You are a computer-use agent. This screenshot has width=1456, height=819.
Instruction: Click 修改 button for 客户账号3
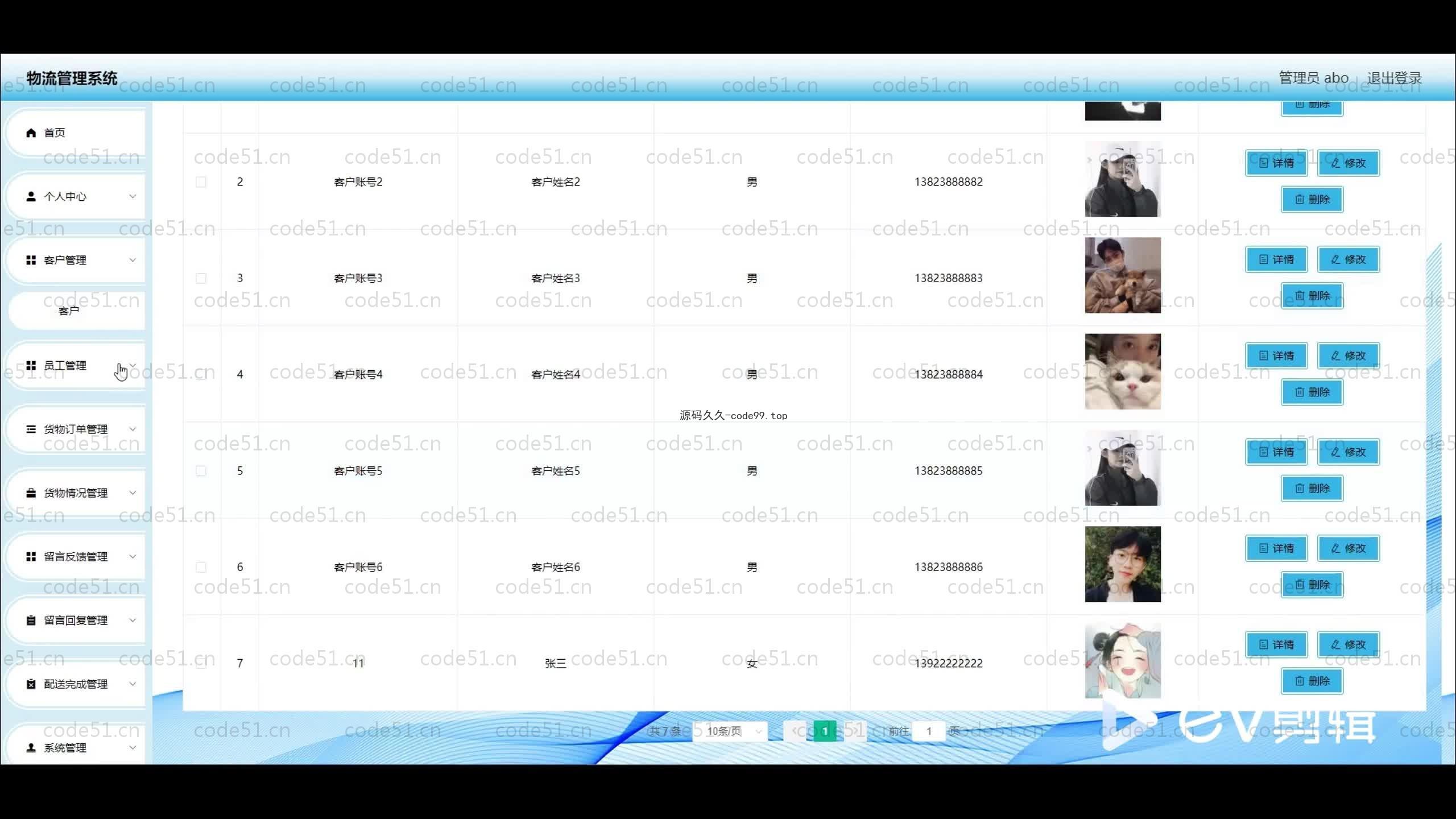(x=1349, y=260)
